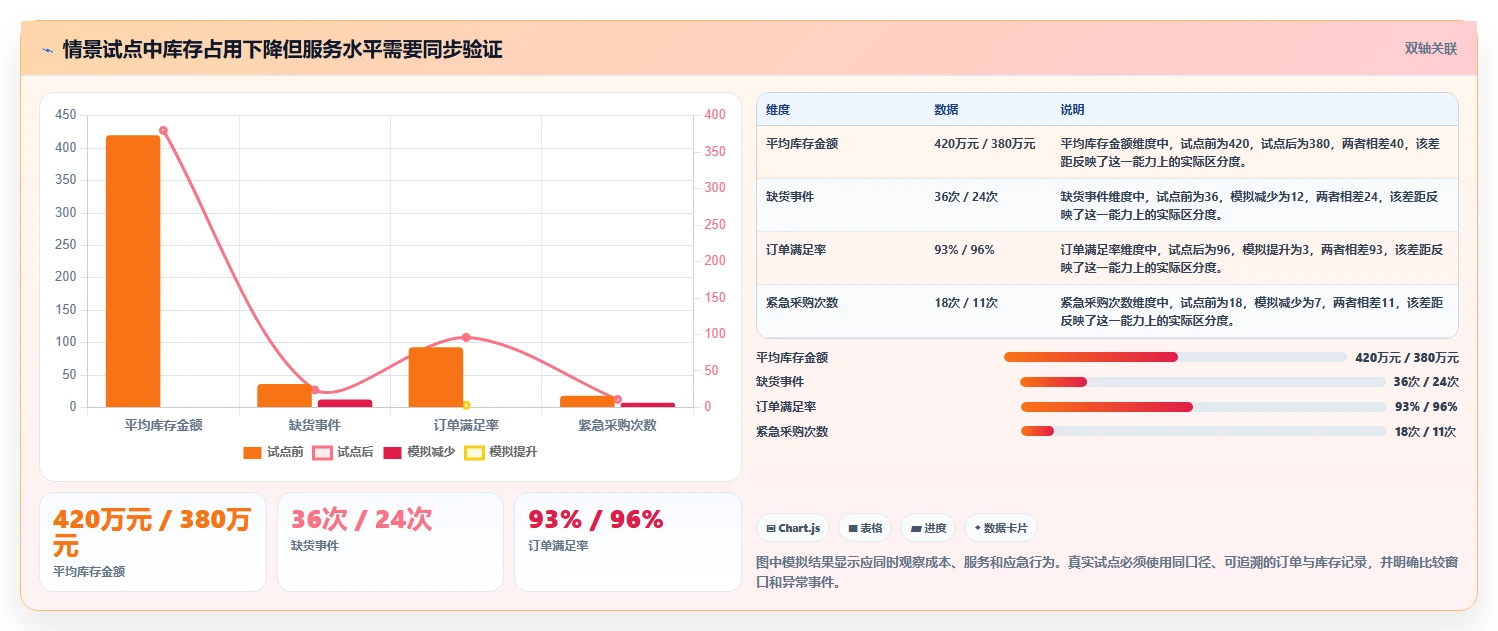Click the 紧急采购次数 progress bar
The width and height of the screenshot is (1498, 631).
(1204, 431)
